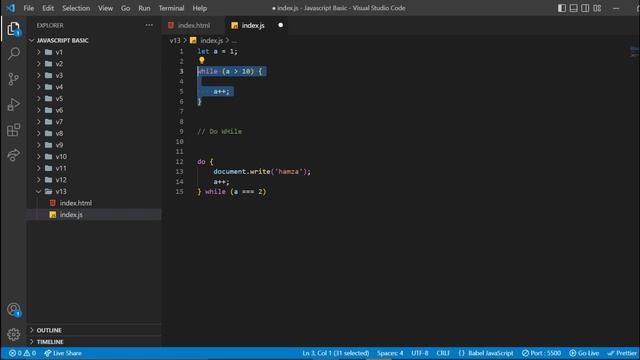Click Ln 3, Col 1 cursor position

point(336,353)
